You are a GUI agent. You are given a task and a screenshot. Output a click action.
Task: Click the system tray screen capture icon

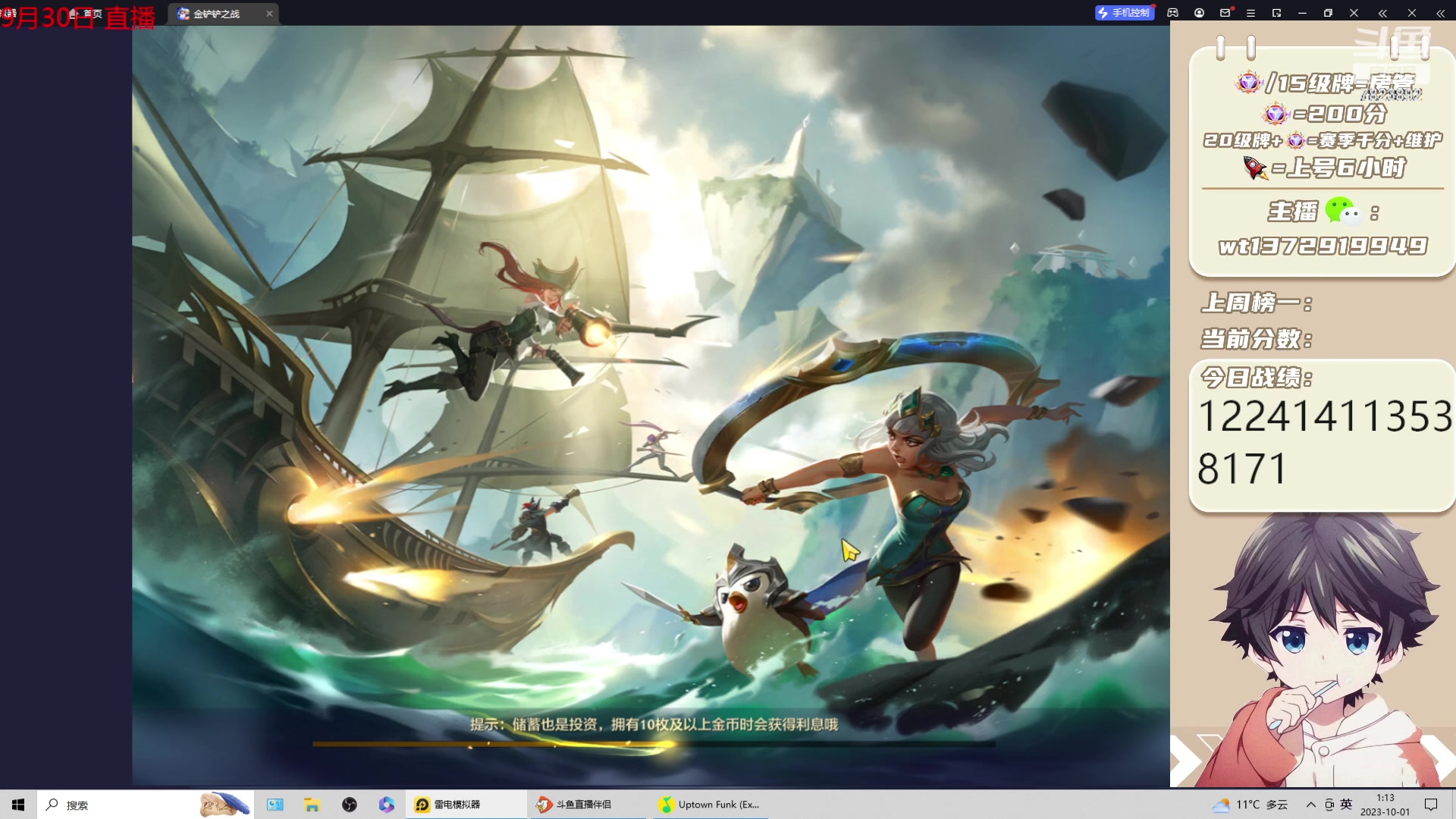[x=1329, y=805]
